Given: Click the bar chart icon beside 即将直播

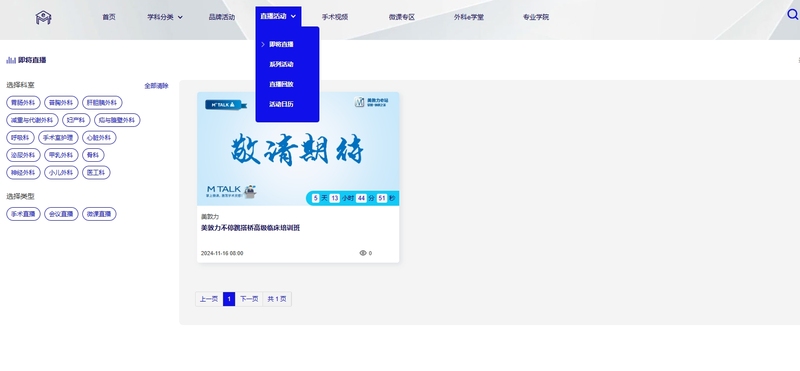Looking at the screenshot, I should point(11,60).
